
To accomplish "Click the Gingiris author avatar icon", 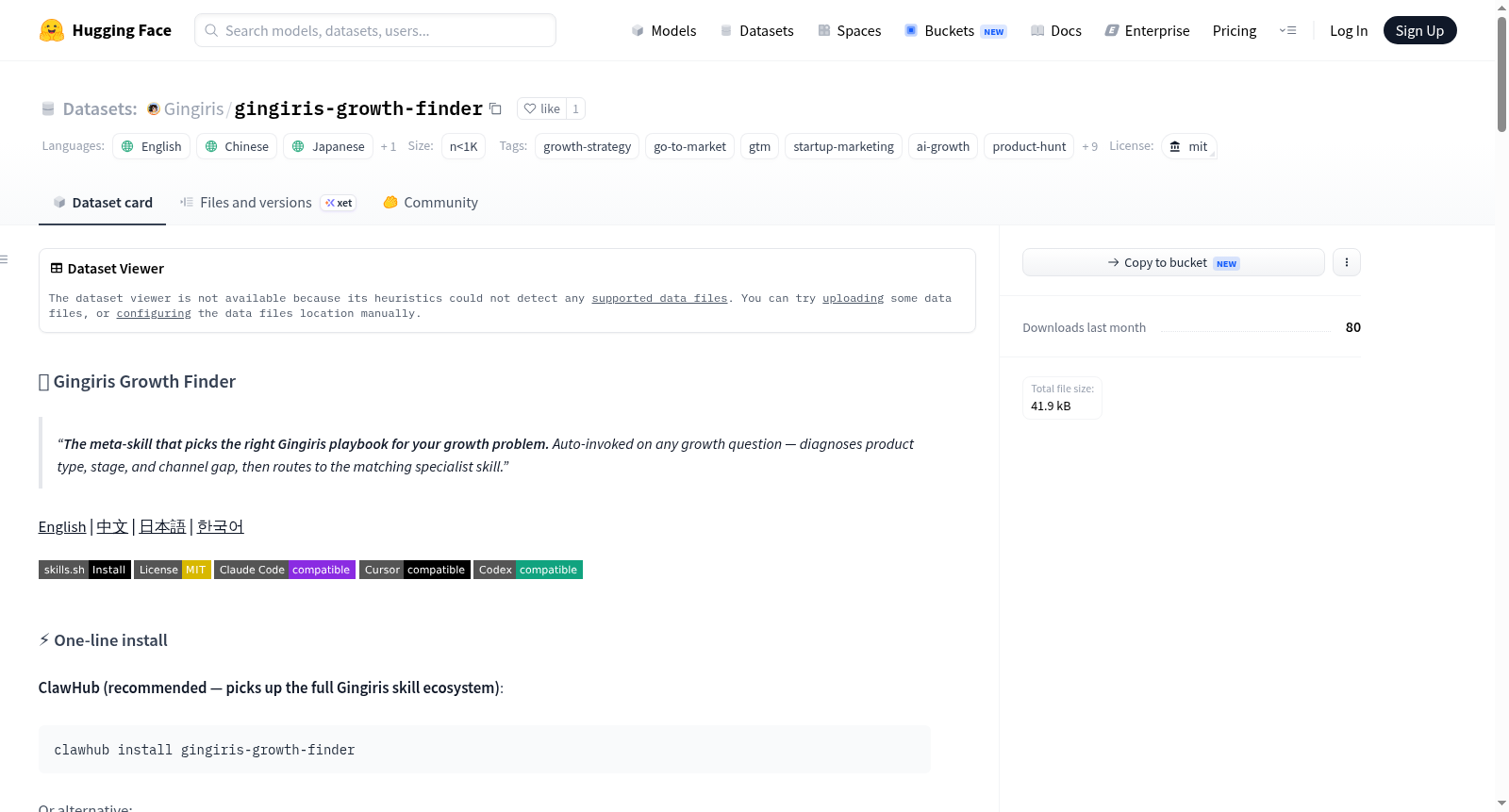I will coord(153,109).
